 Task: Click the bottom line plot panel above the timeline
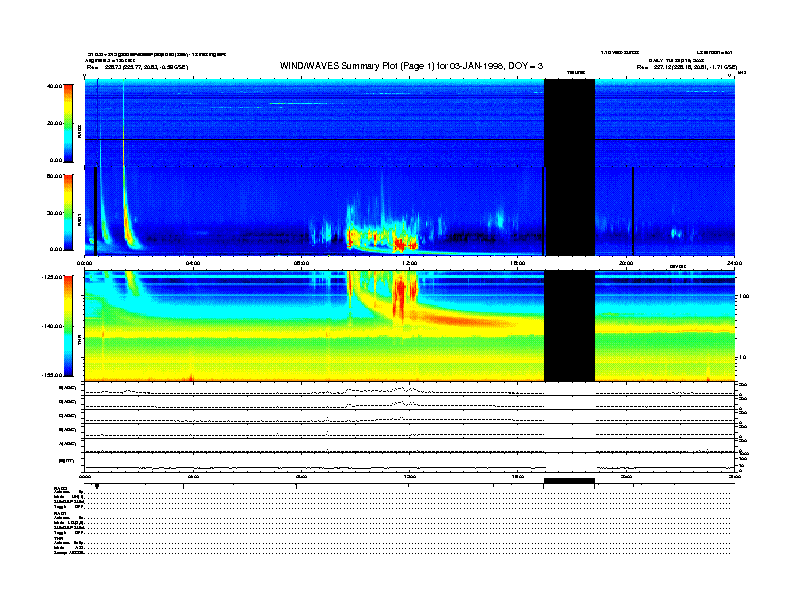click(x=410, y=462)
